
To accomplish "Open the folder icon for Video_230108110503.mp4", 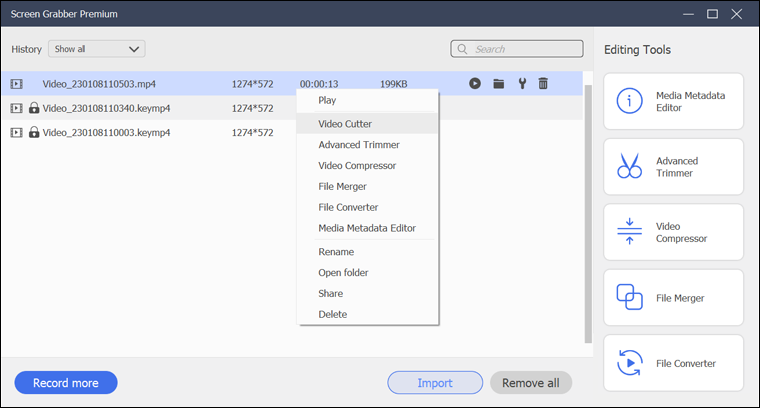I will (498, 84).
